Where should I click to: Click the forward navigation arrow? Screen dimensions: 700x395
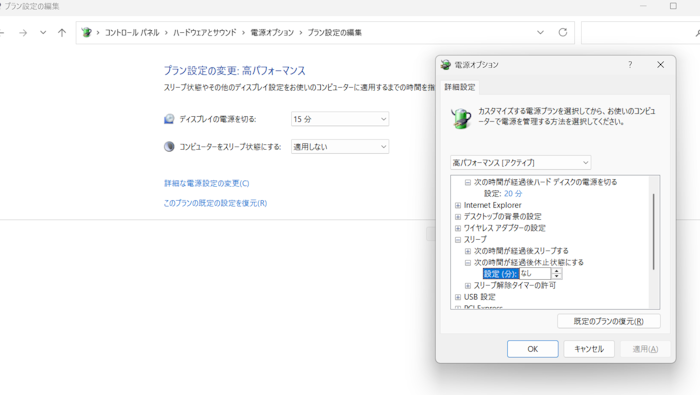(x=23, y=33)
